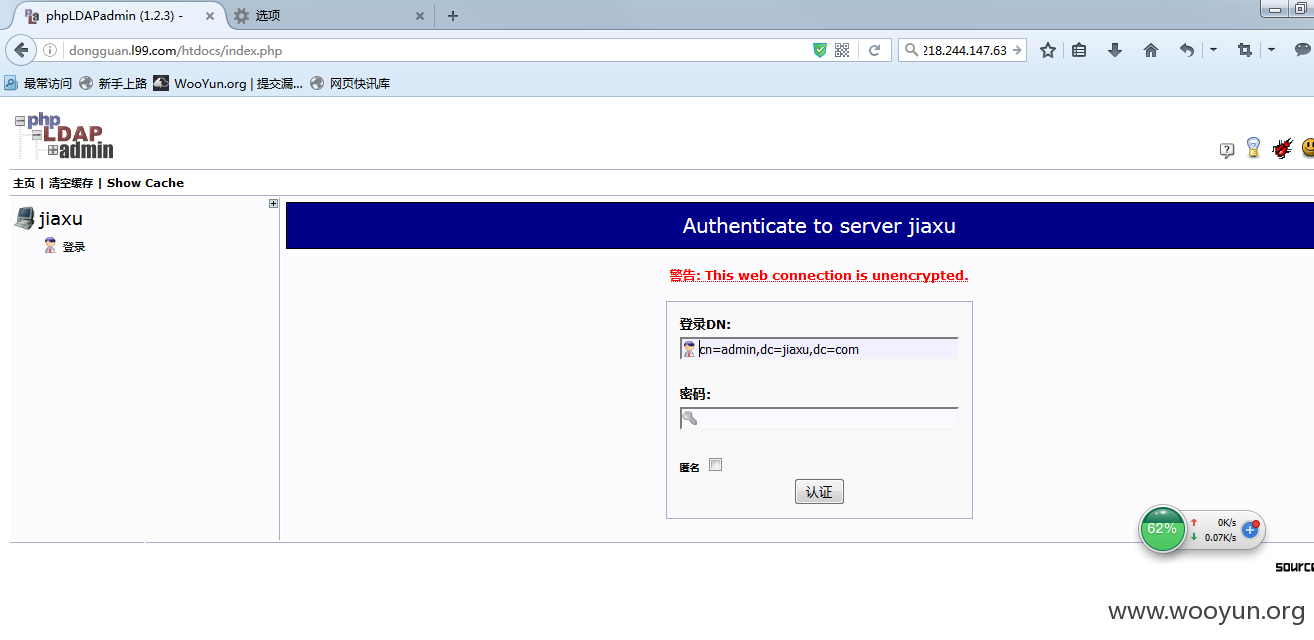
Task: Click the 清空缓存 link
Action: tap(71, 183)
